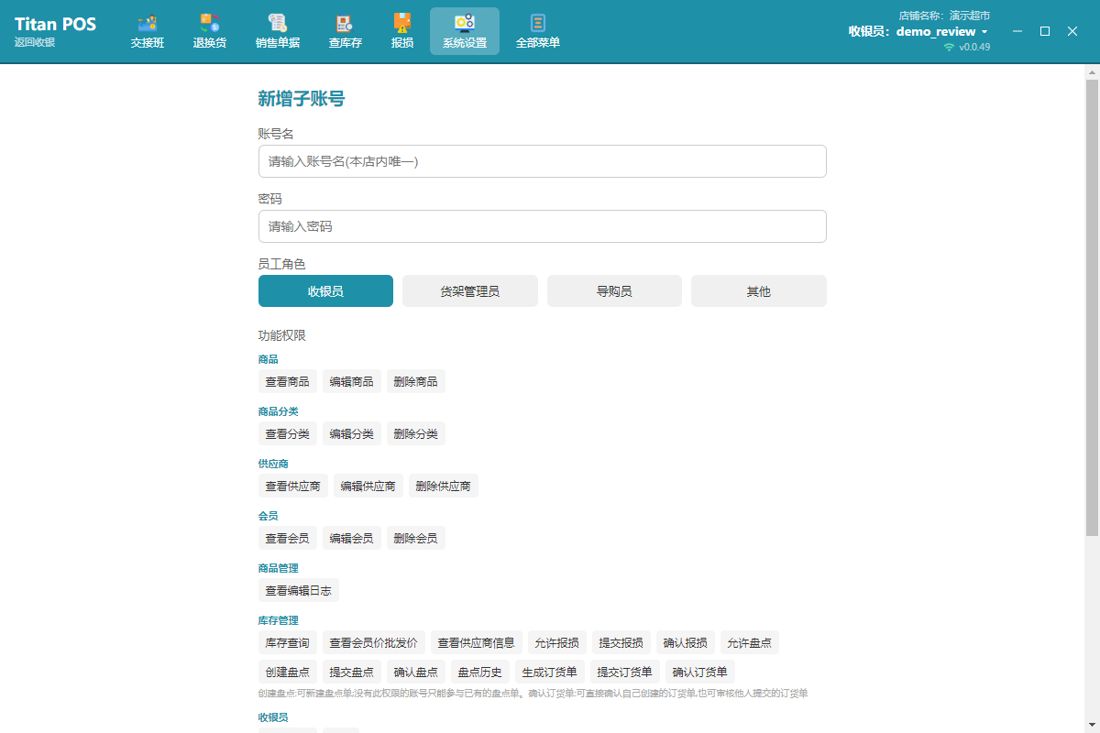Toggle the 生成订货单 permission

pos(549,672)
